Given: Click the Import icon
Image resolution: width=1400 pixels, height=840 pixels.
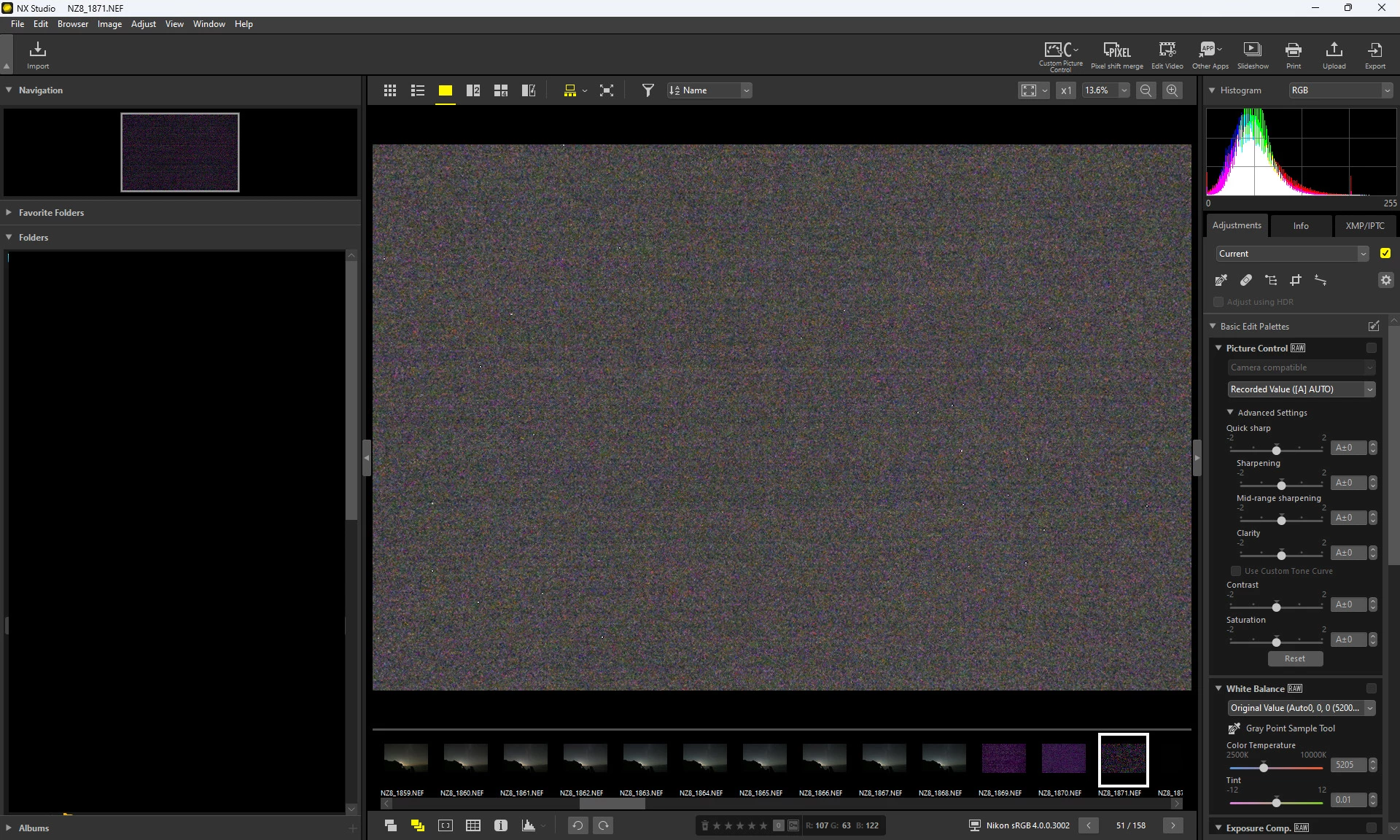Looking at the screenshot, I should (37, 54).
